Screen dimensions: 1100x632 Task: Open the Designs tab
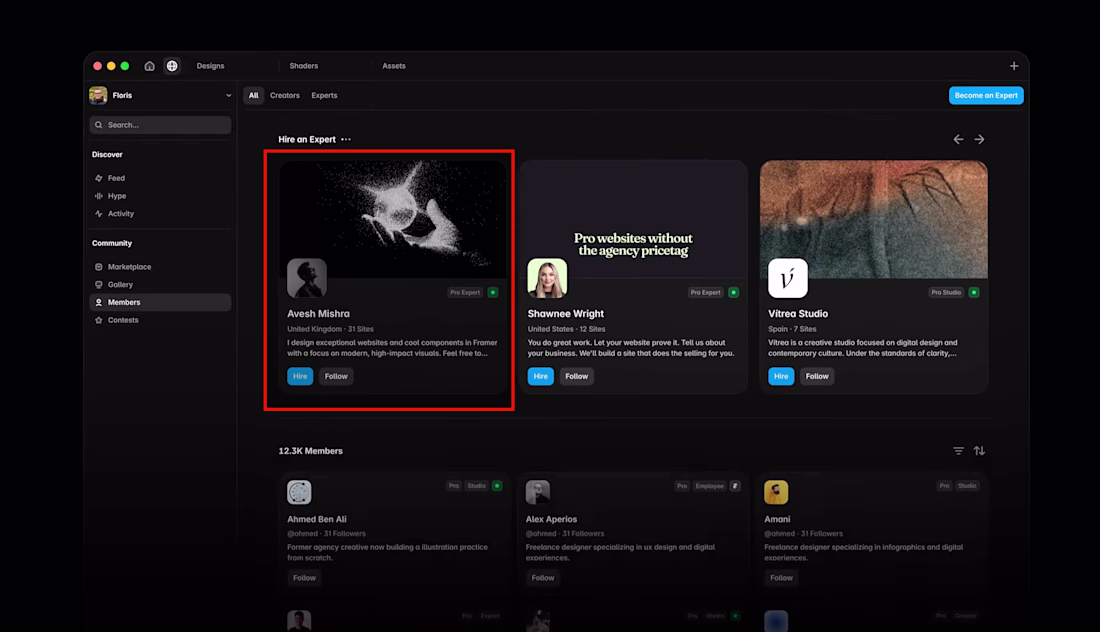click(x=210, y=66)
